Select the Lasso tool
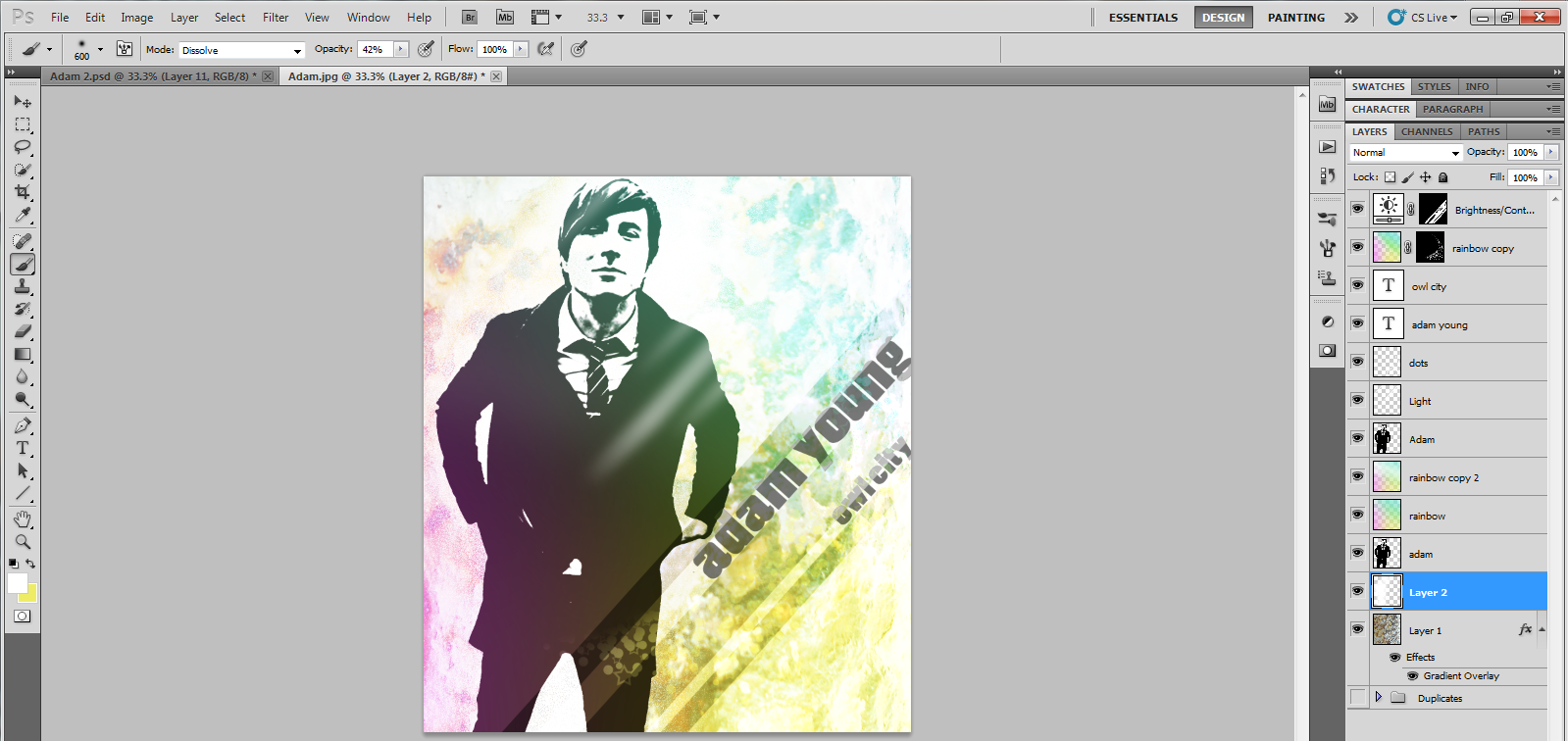 (23, 147)
